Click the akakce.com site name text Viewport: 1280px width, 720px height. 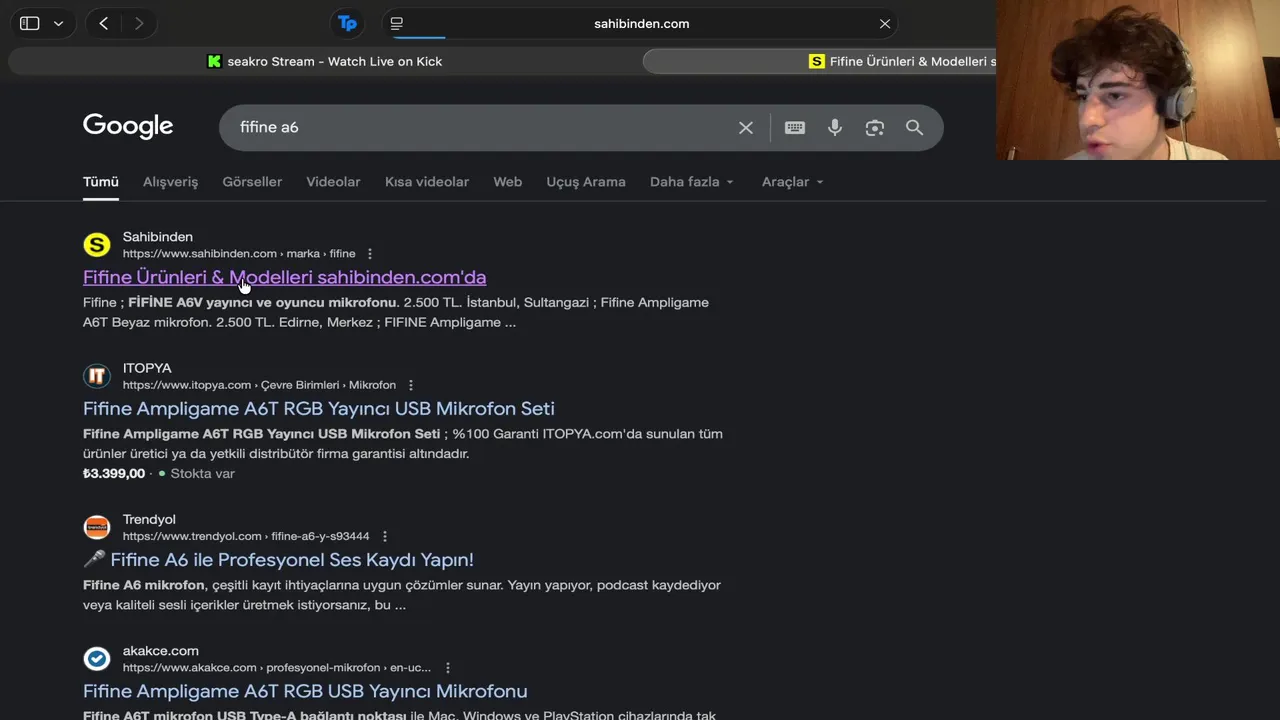tap(161, 650)
